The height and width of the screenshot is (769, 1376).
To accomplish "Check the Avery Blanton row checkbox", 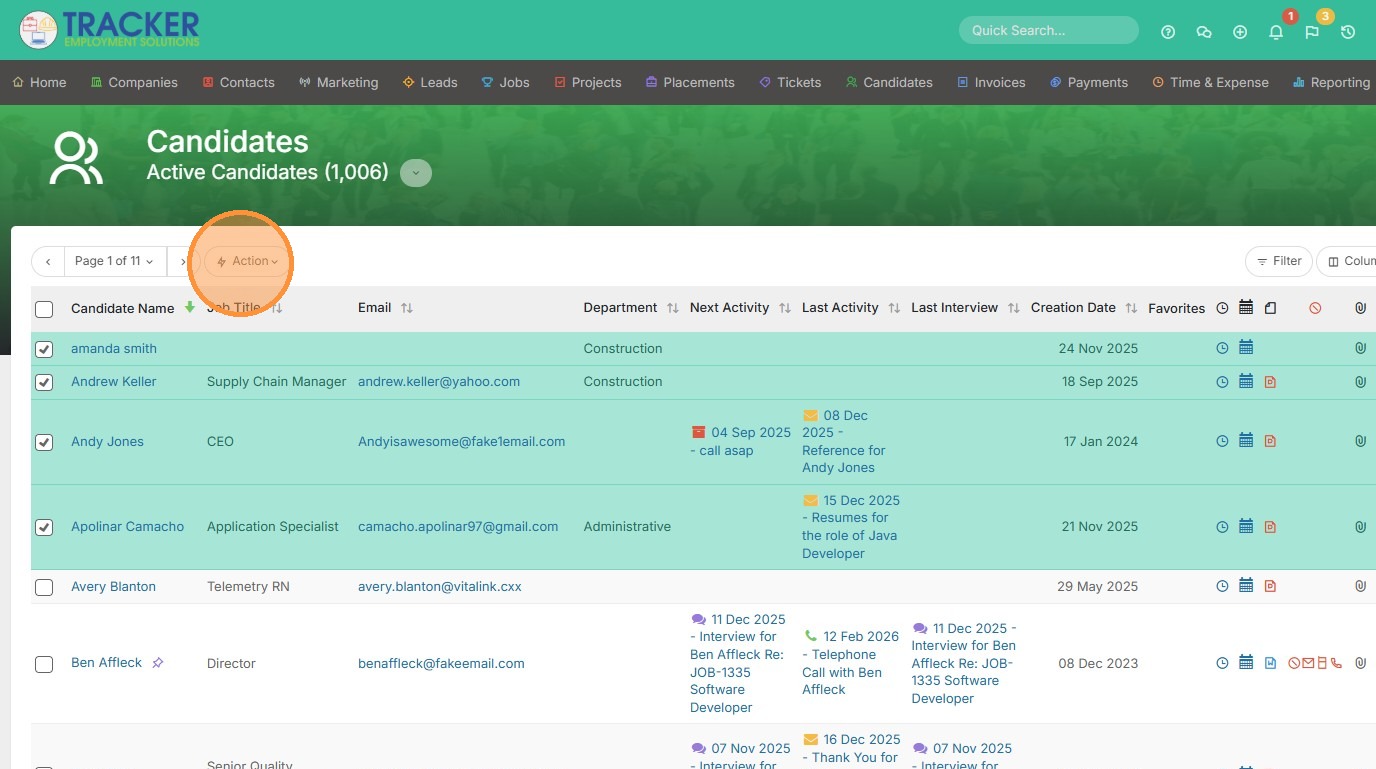I will pos(44,587).
